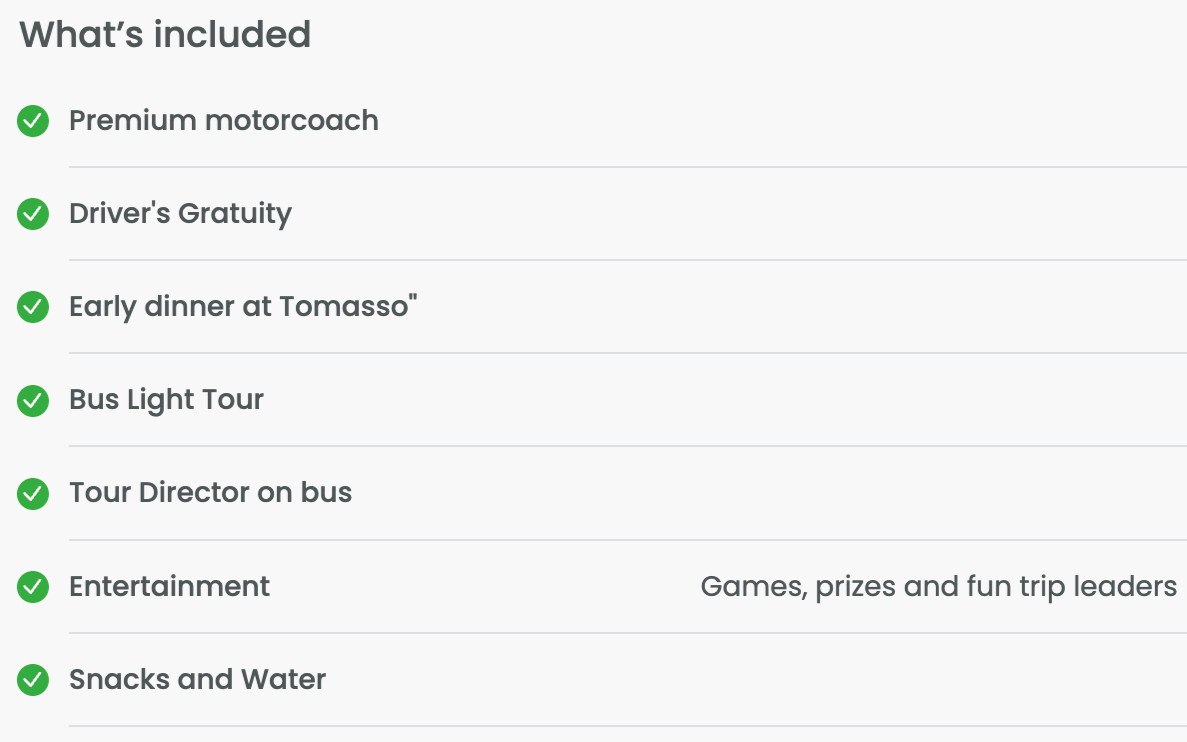
Task: Select the "Snacks and Water" text
Action: pos(197,680)
